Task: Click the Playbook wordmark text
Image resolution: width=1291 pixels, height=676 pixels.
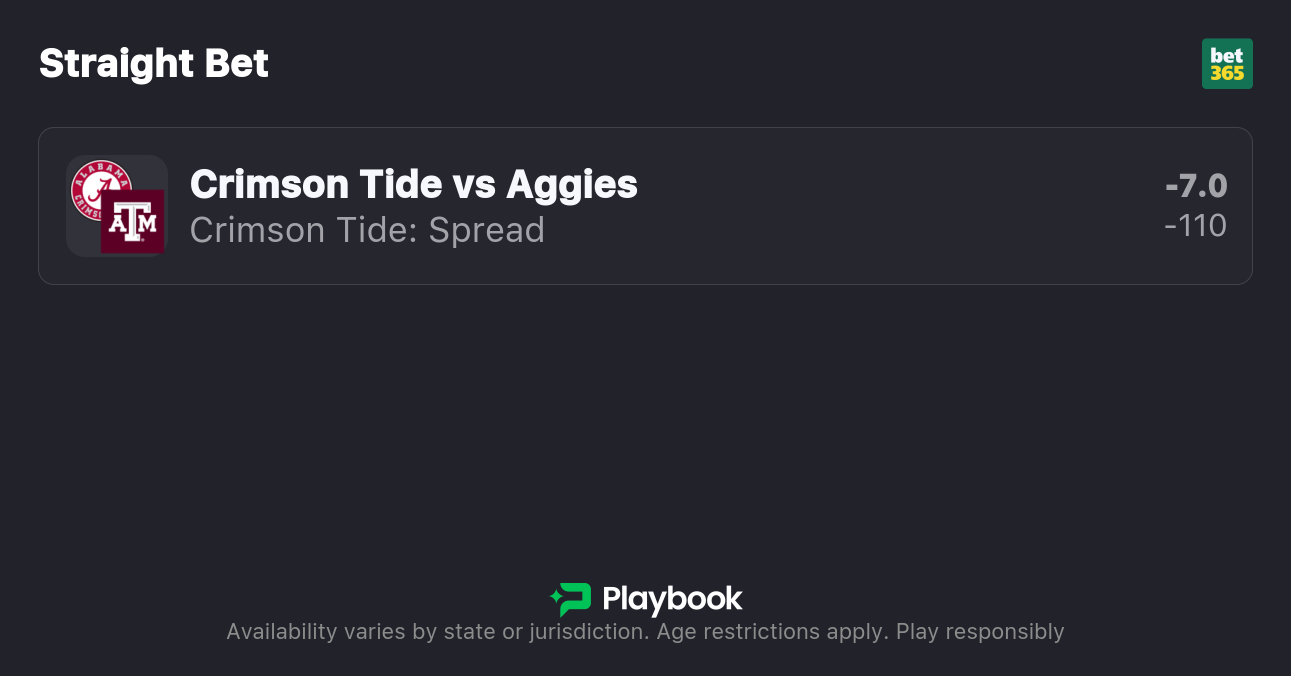Action: [x=672, y=599]
